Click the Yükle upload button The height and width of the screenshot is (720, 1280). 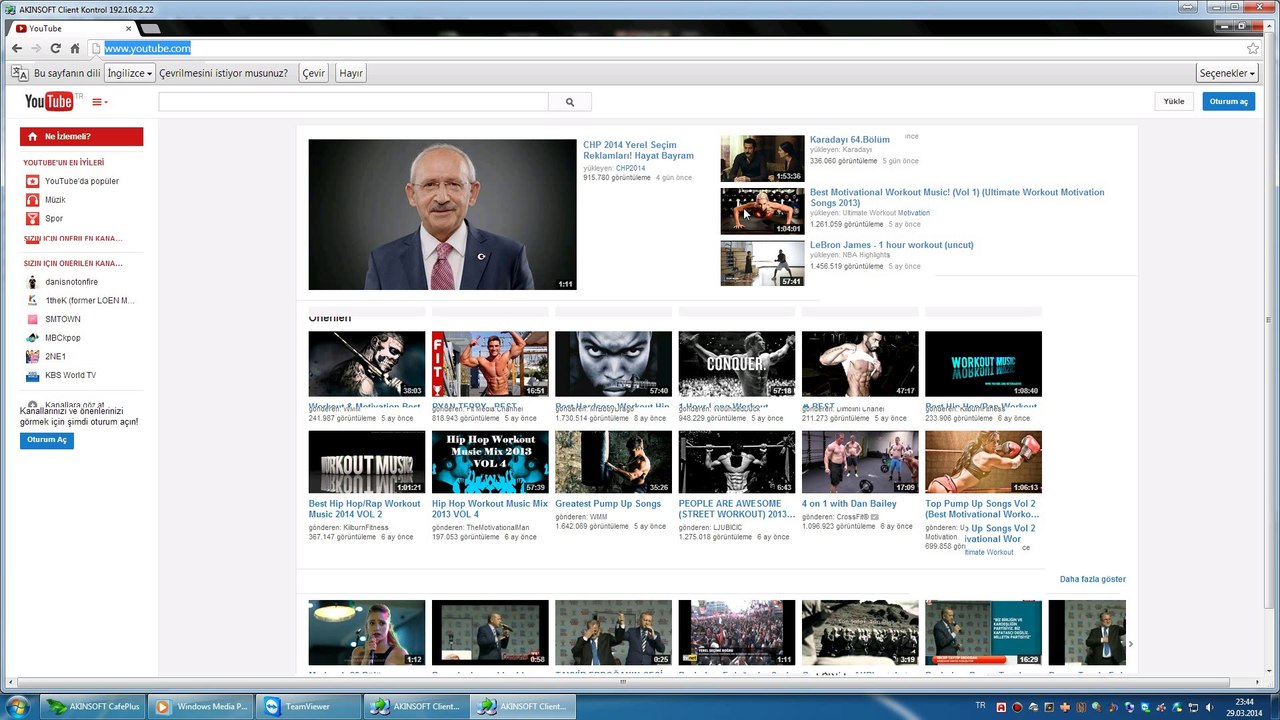click(x=1174, y=102)
